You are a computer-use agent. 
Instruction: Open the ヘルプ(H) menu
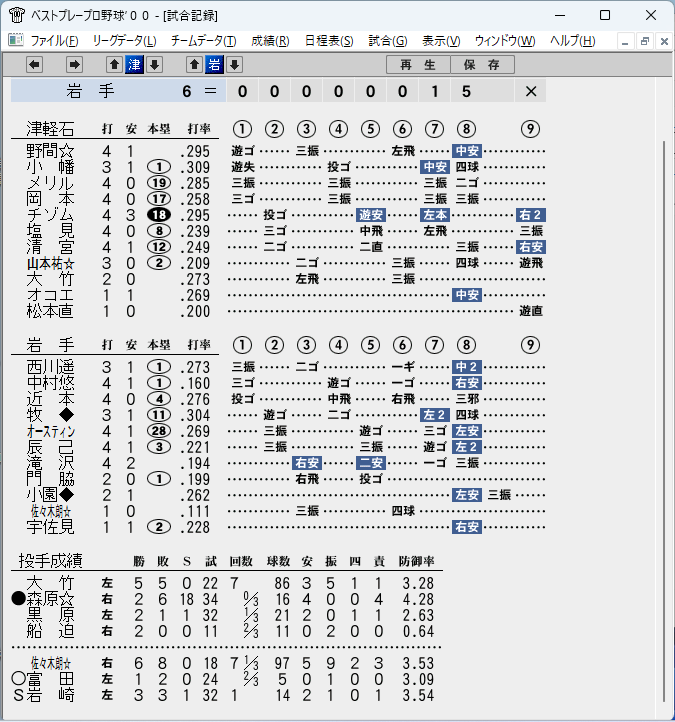[x=572, y=41]
